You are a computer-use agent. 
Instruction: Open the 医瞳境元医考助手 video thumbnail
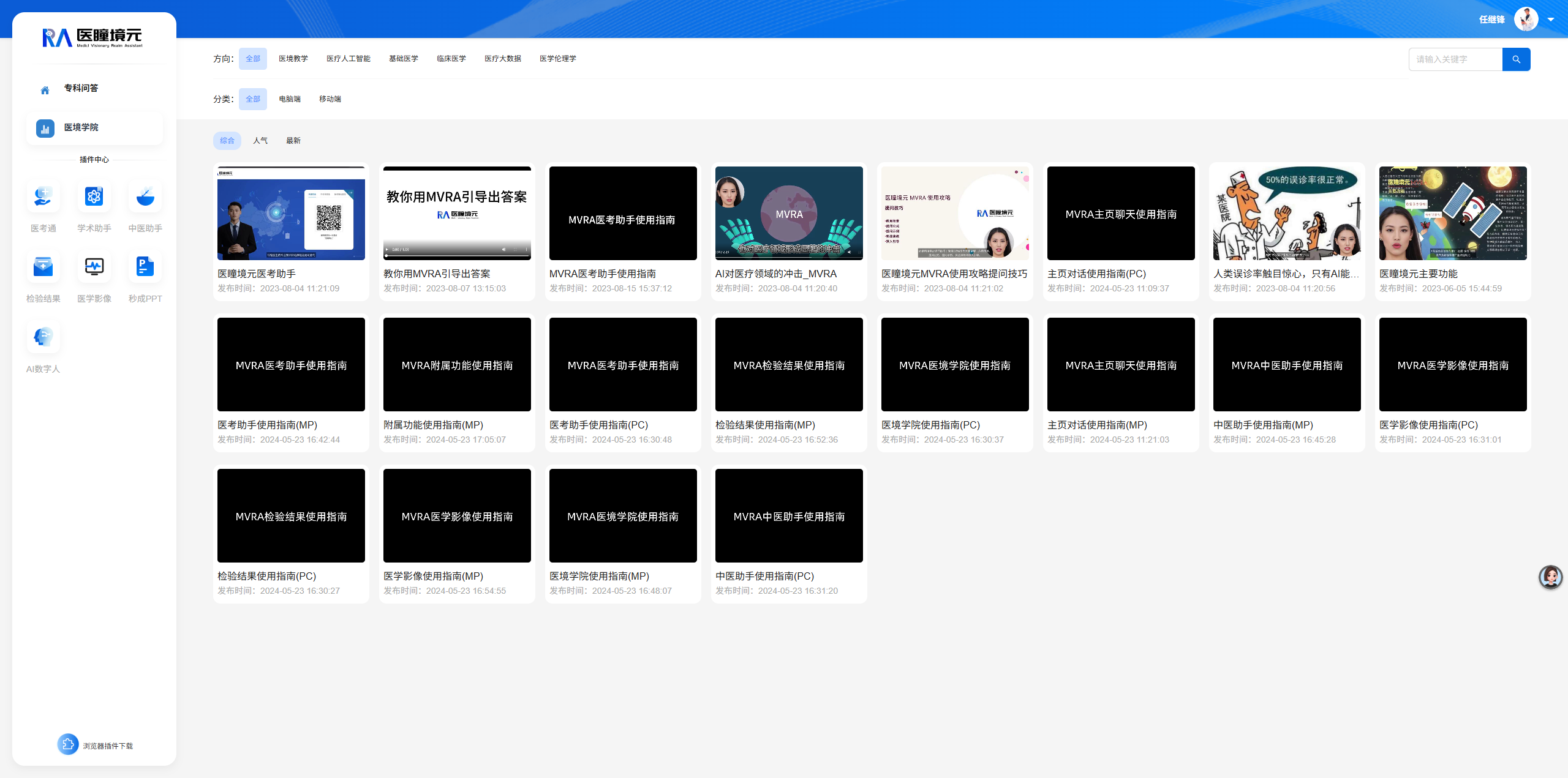point(291,213)
